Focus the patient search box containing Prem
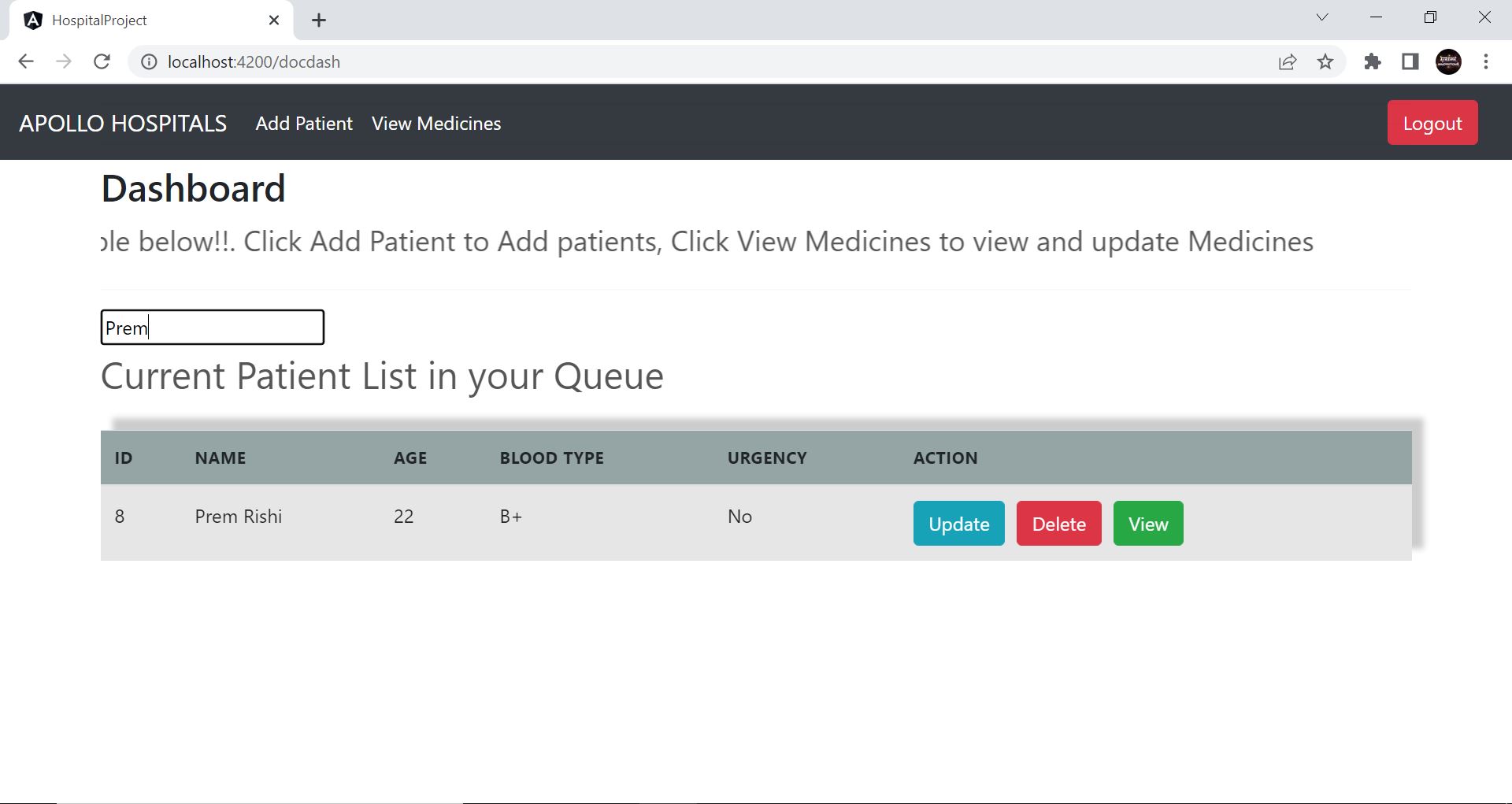The width and height of the screenshot is (1512, 804). pos(213,328)
